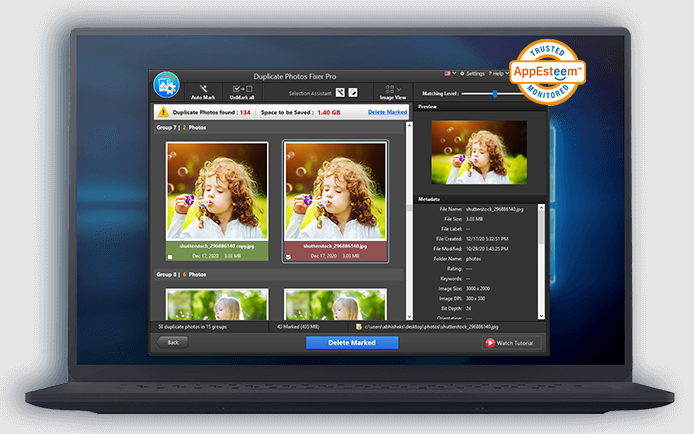Viewport: 694px width, 434px height.
Task: Click the Back button
Action: (x=172, y=342)
